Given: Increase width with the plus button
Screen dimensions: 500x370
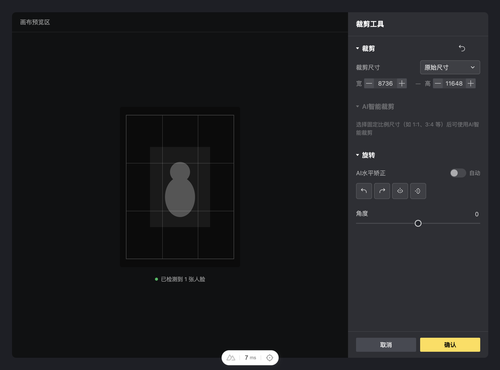Looking at the screenshot, I should click(402, 83).
